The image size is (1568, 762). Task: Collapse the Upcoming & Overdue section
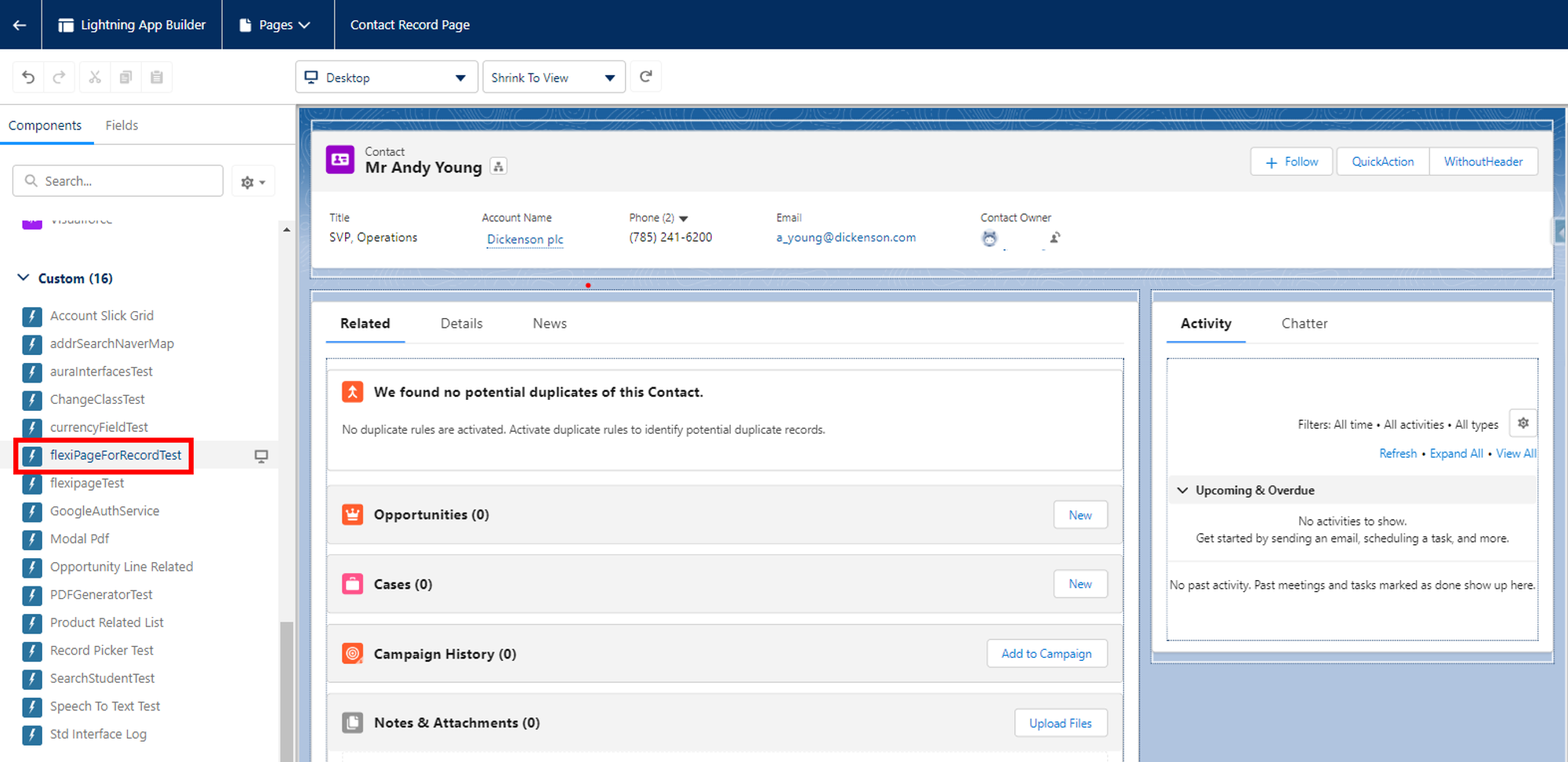click(1182, 490)
